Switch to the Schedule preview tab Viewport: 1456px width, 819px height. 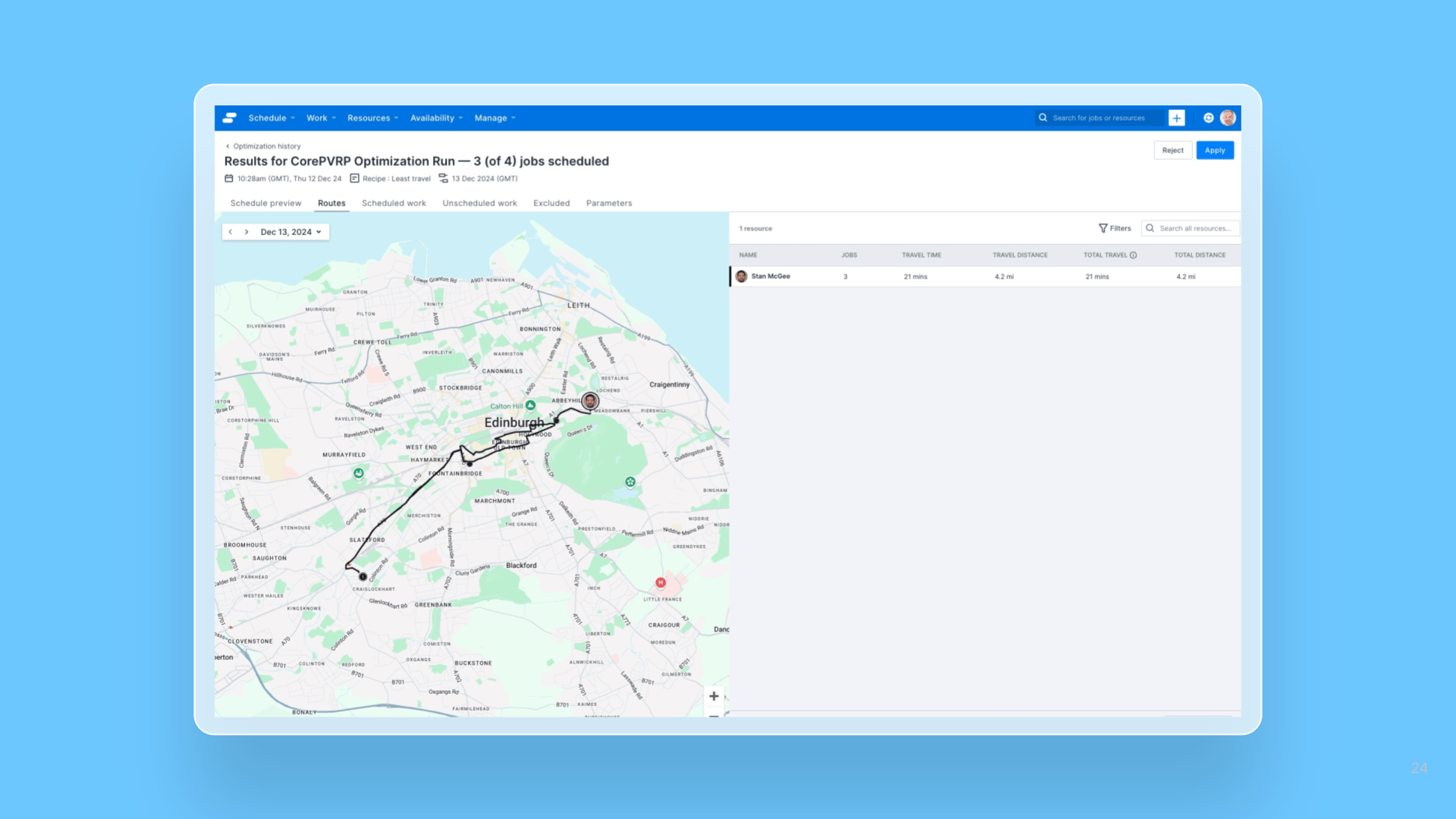pyautogui.click(x=265, y=203)
